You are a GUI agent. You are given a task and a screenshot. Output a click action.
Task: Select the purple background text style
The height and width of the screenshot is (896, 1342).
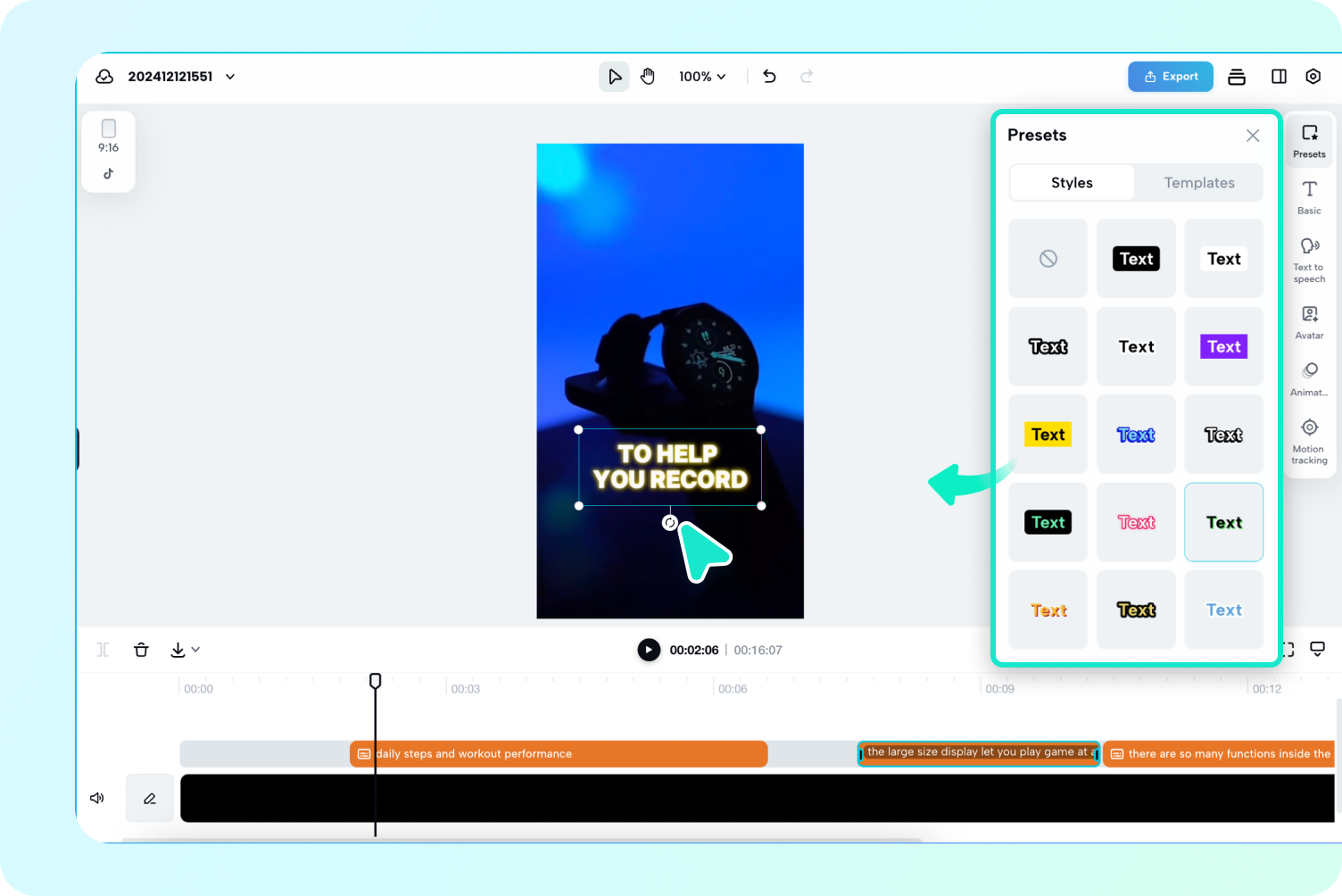click(x=1223, y=346)
